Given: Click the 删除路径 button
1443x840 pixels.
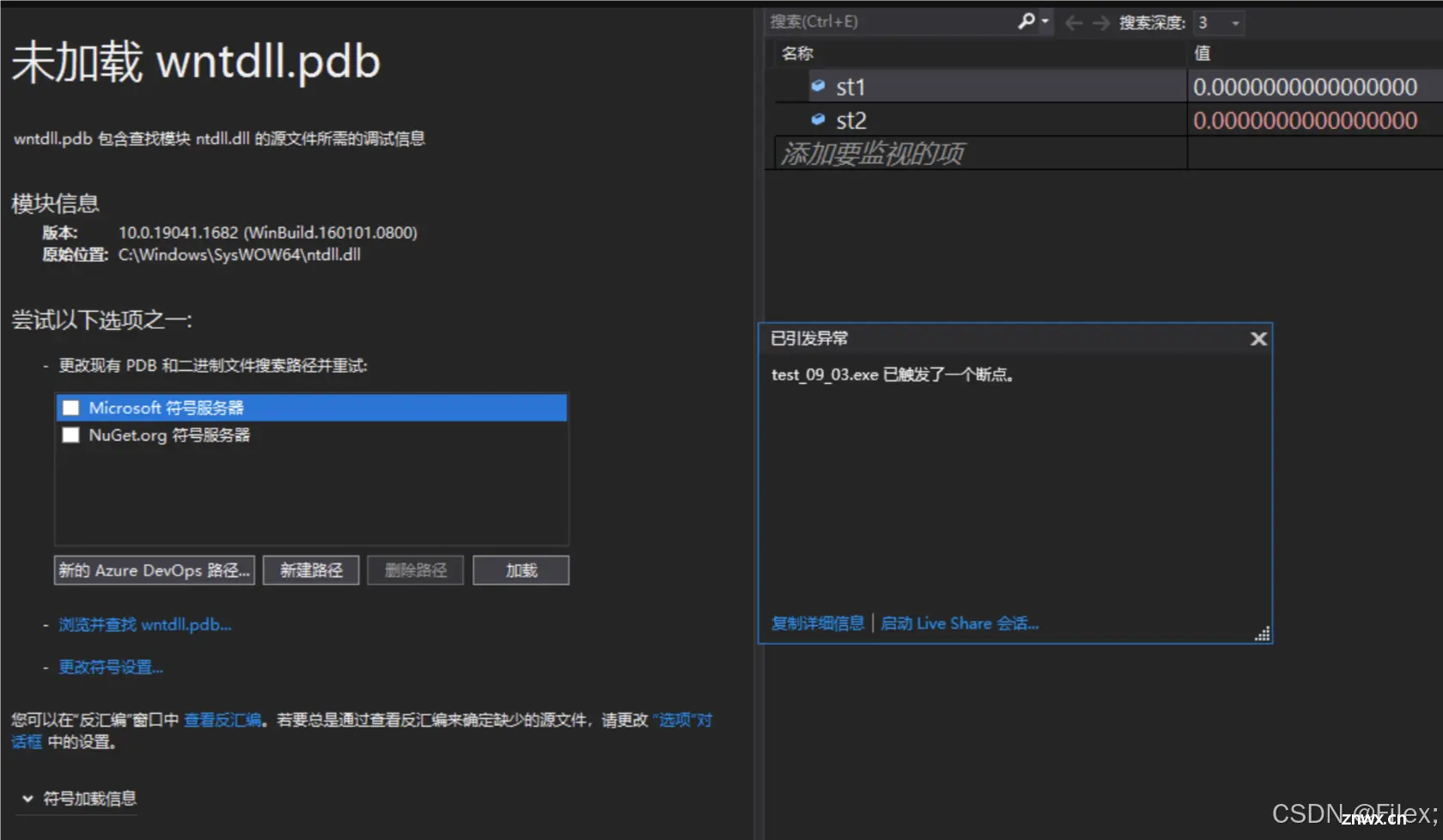Looking at the screenshot, I should click(416, 570).
